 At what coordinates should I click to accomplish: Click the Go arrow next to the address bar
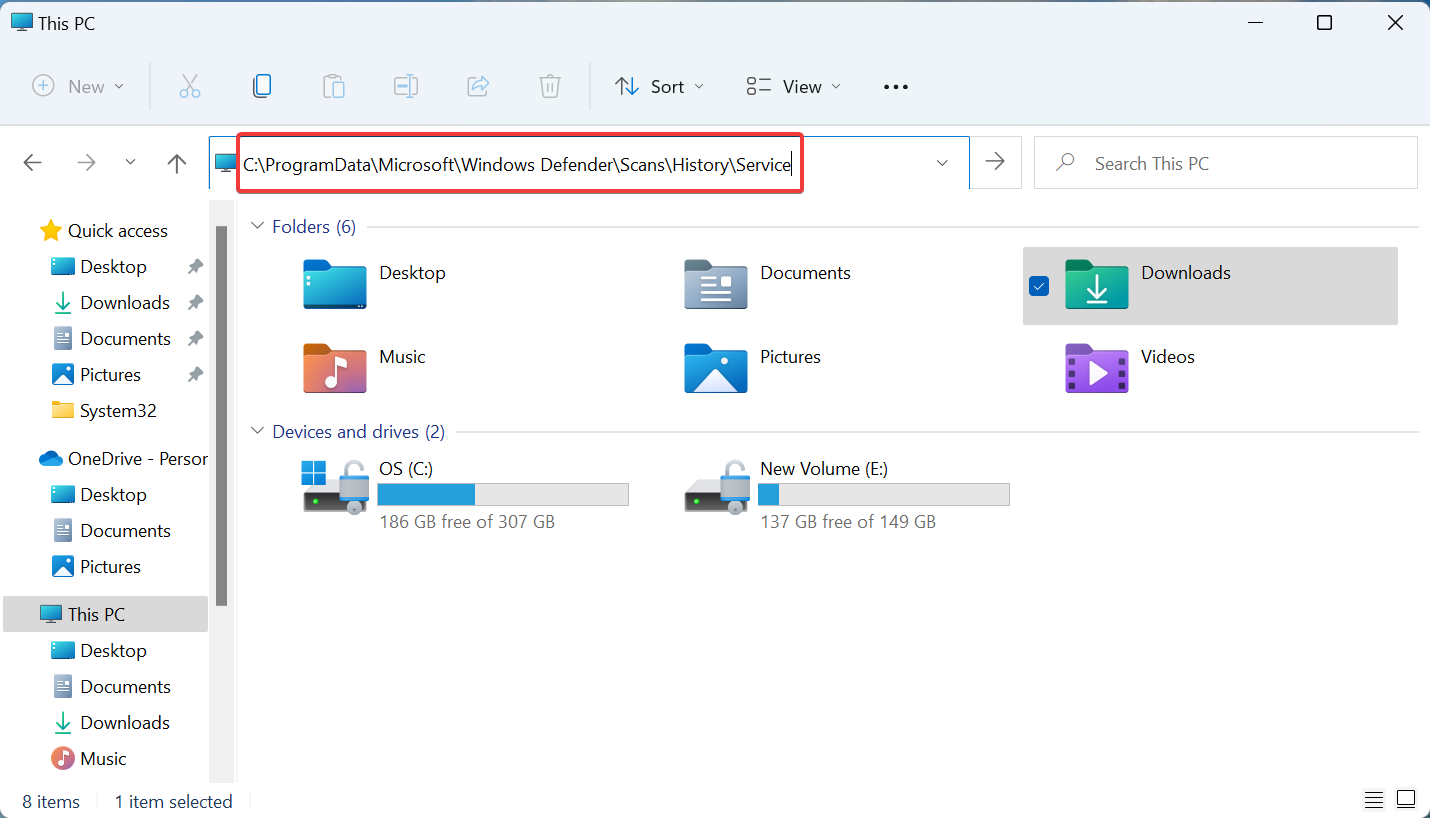pyautogui.click(x=995, y=163)
